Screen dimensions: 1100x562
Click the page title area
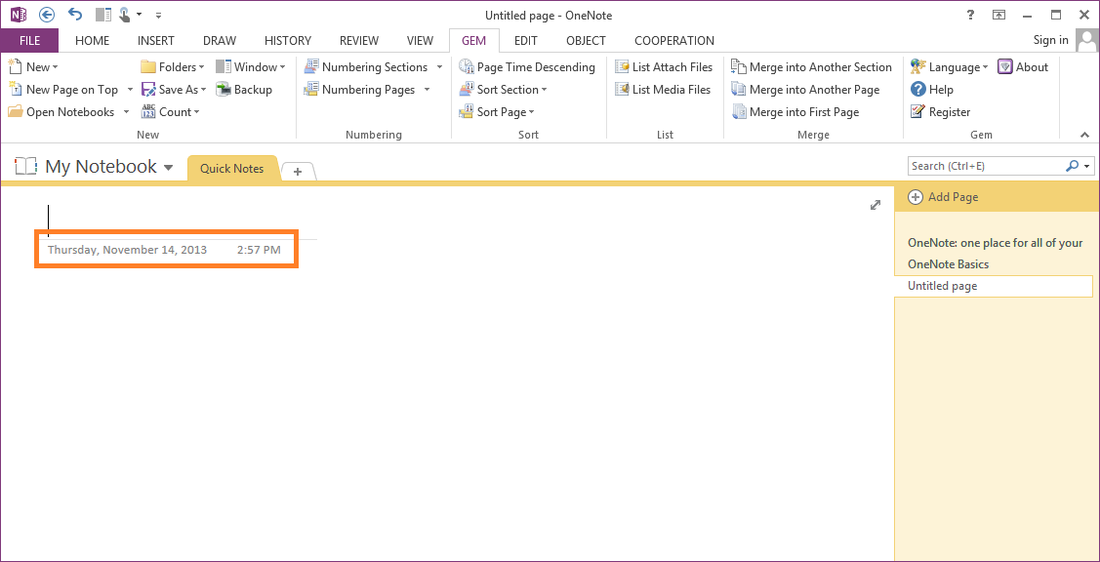(181, 220)
